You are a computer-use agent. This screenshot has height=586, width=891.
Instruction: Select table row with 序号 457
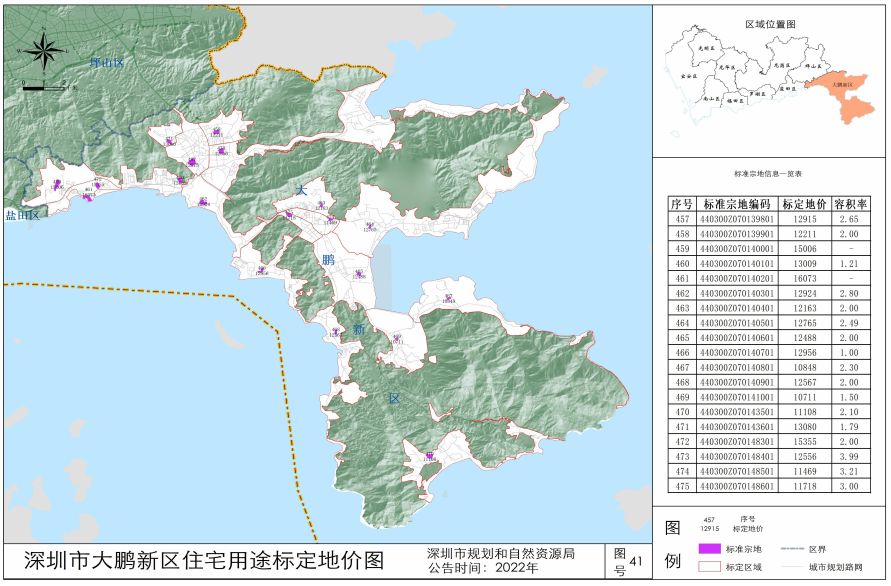(x=768, y=218)
